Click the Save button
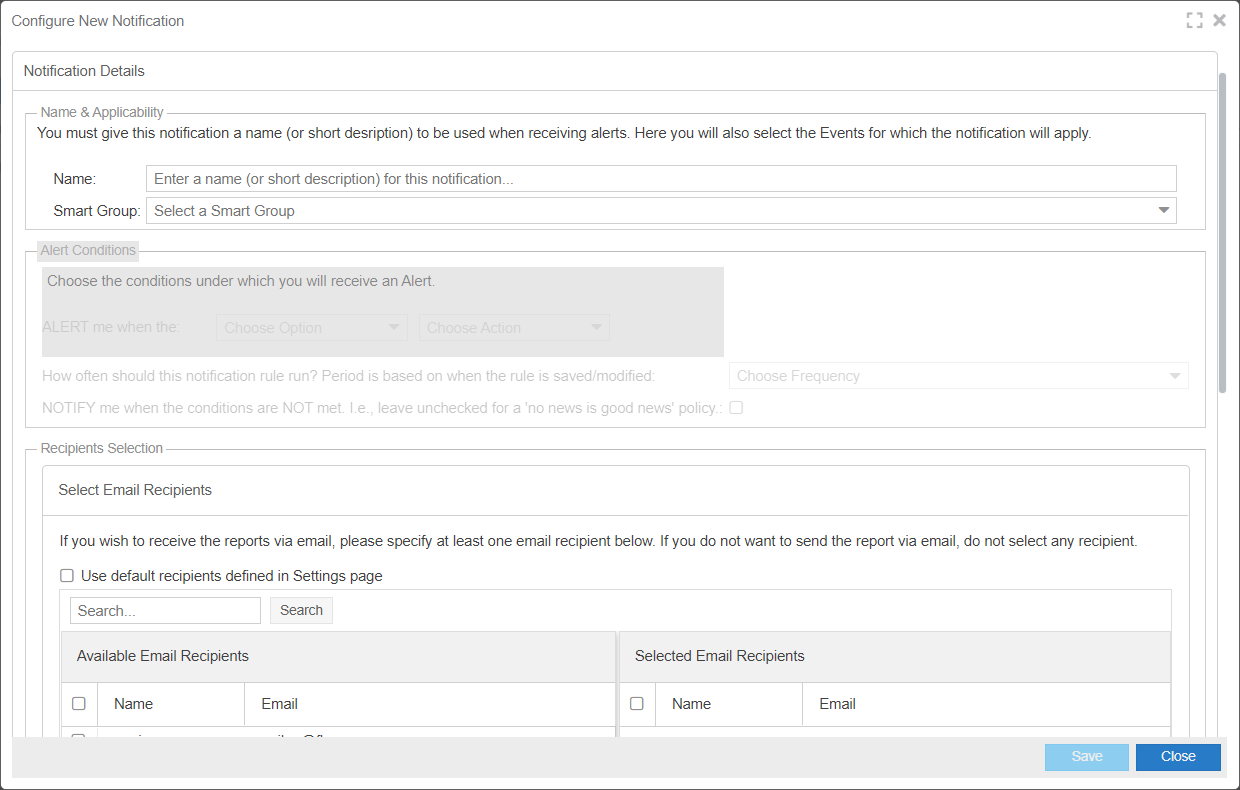 [1087, 757]
